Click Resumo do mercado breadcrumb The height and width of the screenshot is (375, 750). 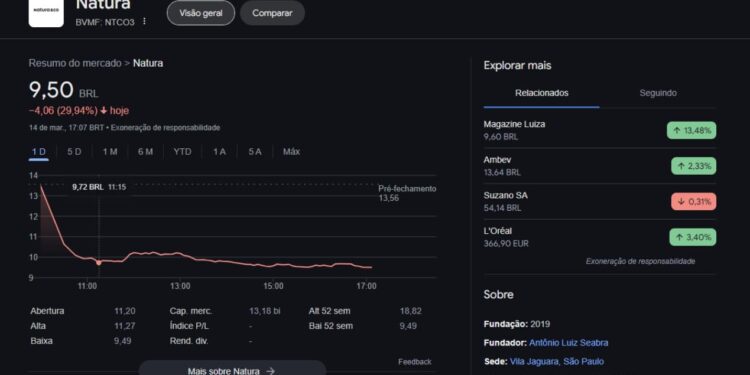pyautogui.click(x=75, y=63)
